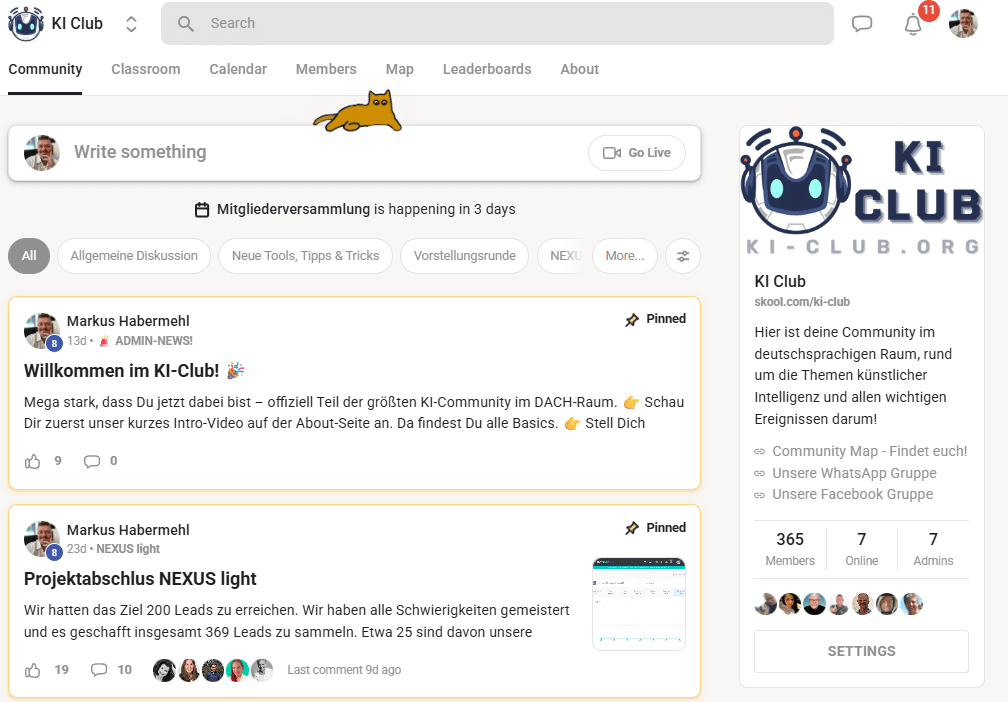
Task: Open comments on the Willkommen post
Action: [x=92, y=461]
